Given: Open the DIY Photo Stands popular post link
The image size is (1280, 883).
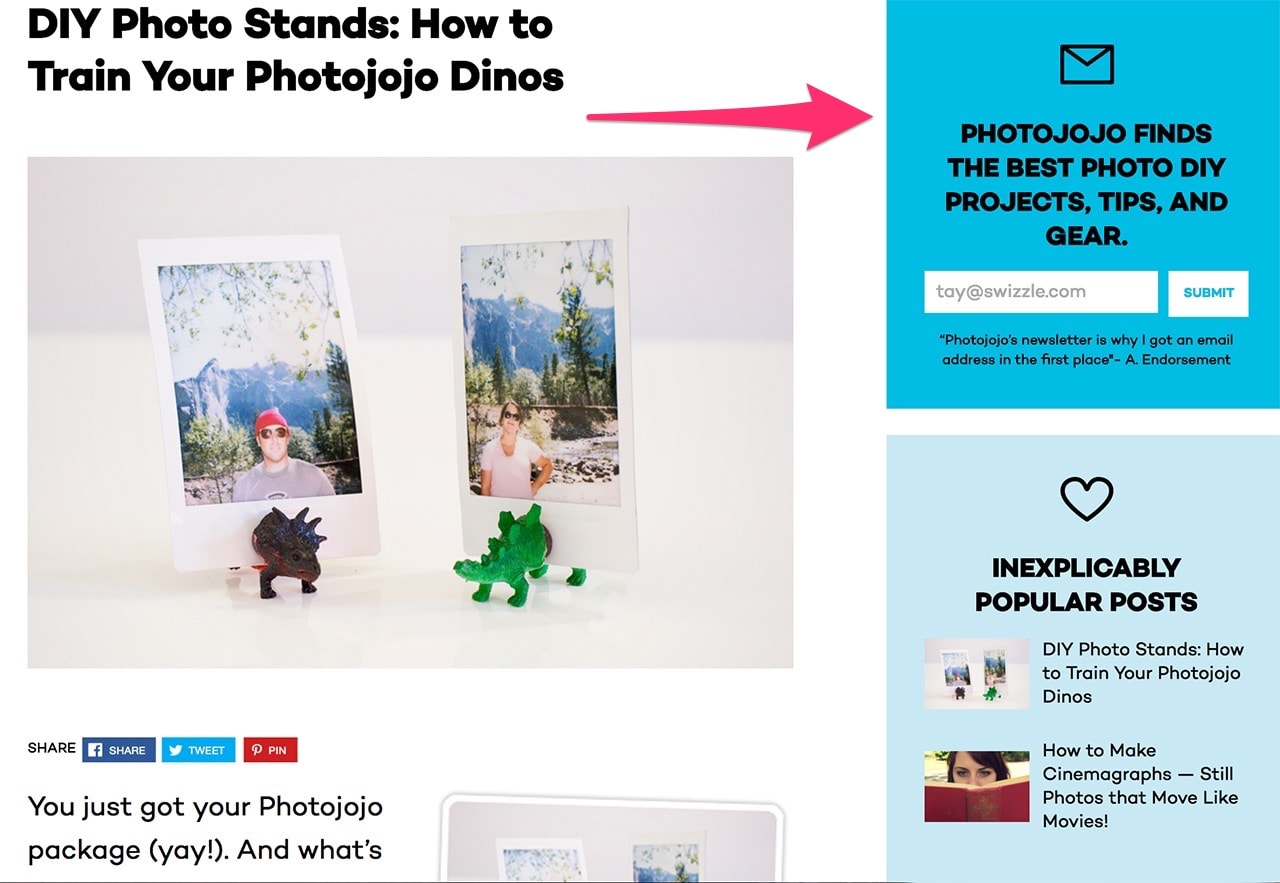Looking at the screenshot, I should point(1142,673).
